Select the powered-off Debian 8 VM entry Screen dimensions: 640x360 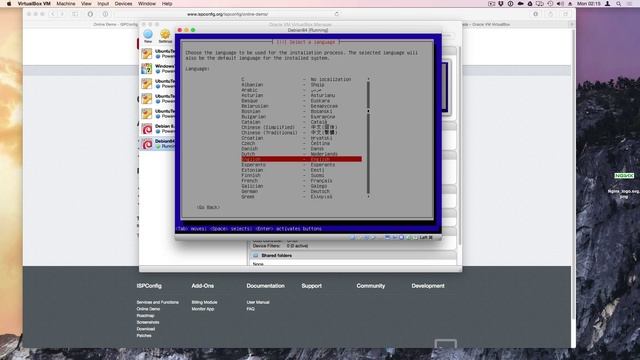157,129
